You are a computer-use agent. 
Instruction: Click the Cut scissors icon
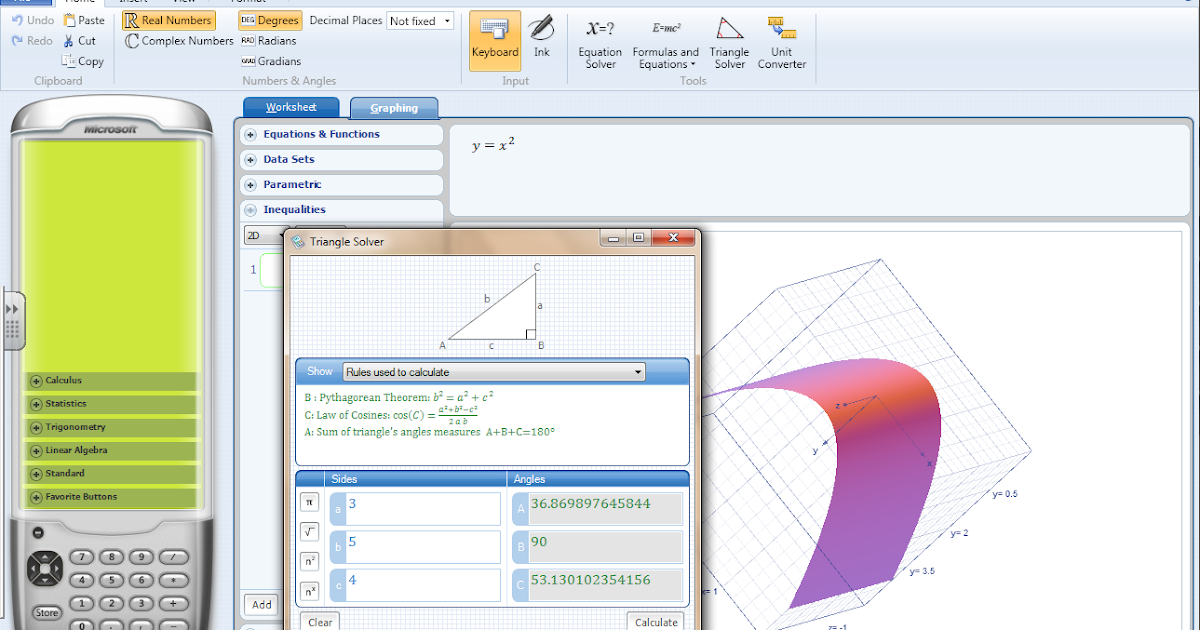68,41
